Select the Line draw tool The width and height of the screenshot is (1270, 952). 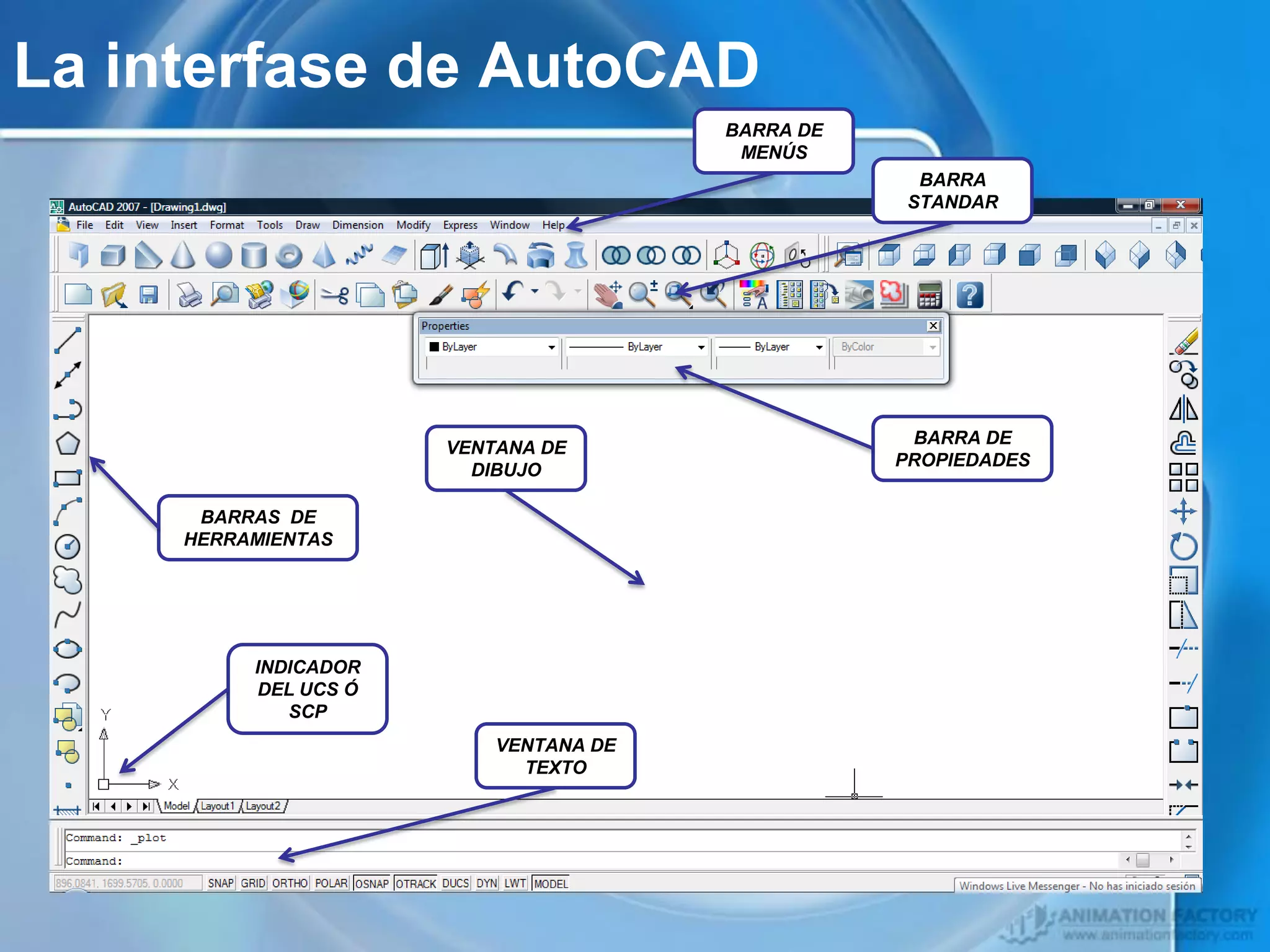pyautogui.click(x=68, y=340)
